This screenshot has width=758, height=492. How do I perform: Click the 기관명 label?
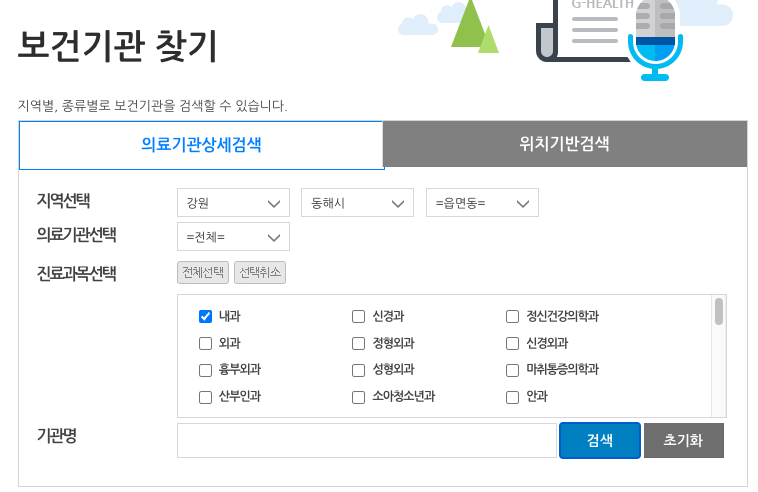click(x=57, y=435)
